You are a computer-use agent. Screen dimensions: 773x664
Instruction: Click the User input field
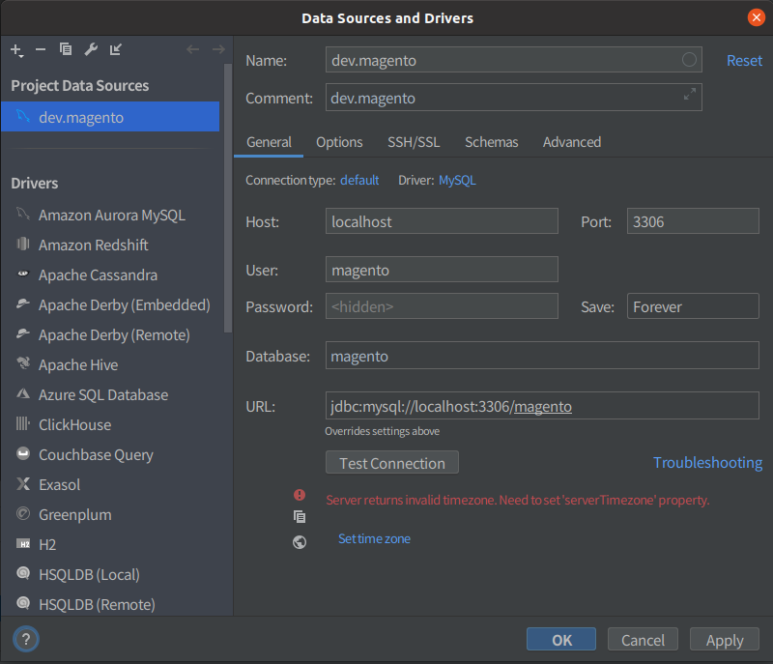pyautogui.click(x=442, y=269)
